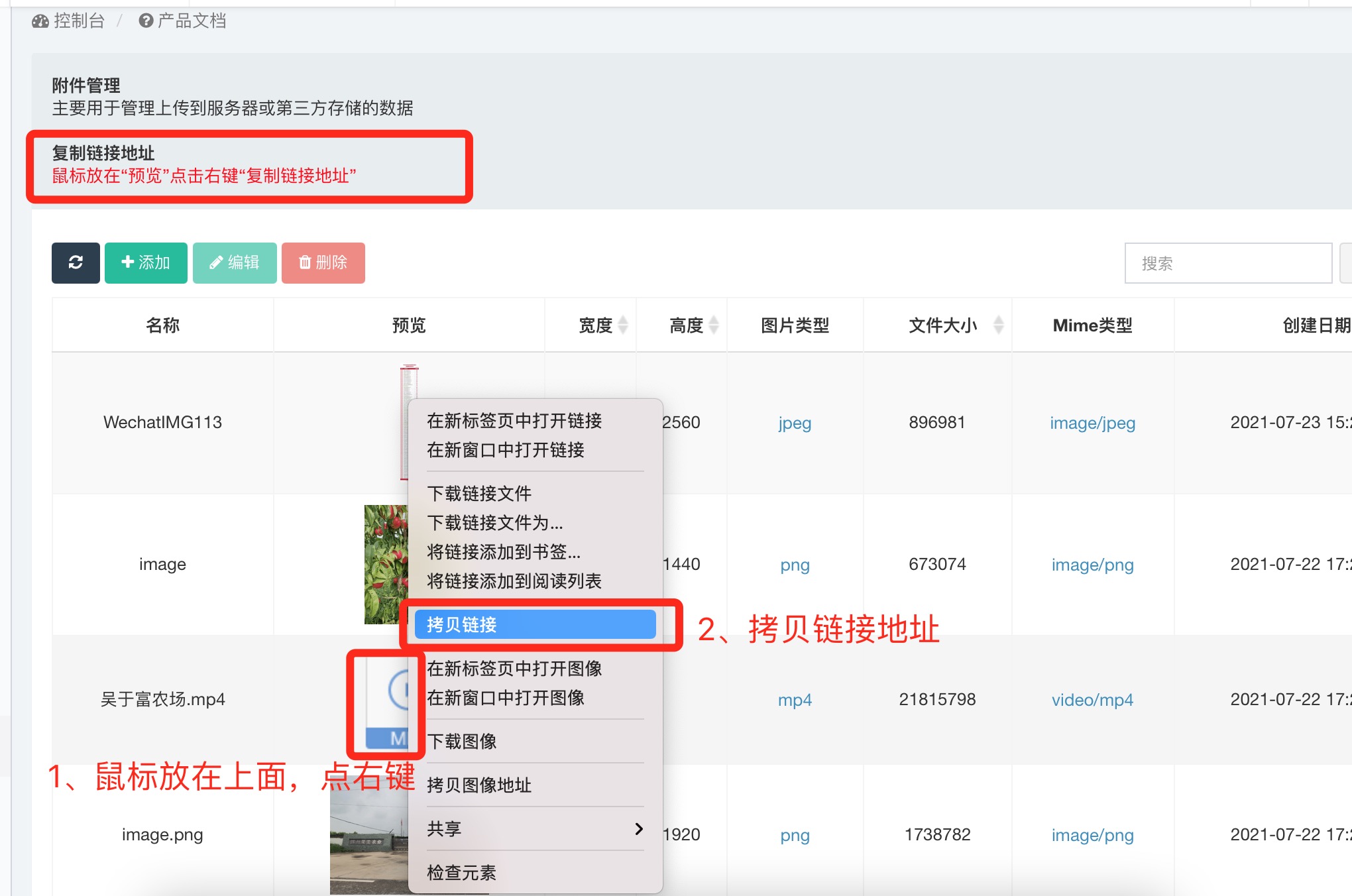Click the image/jpeg Mime type link

[1092, 423]
